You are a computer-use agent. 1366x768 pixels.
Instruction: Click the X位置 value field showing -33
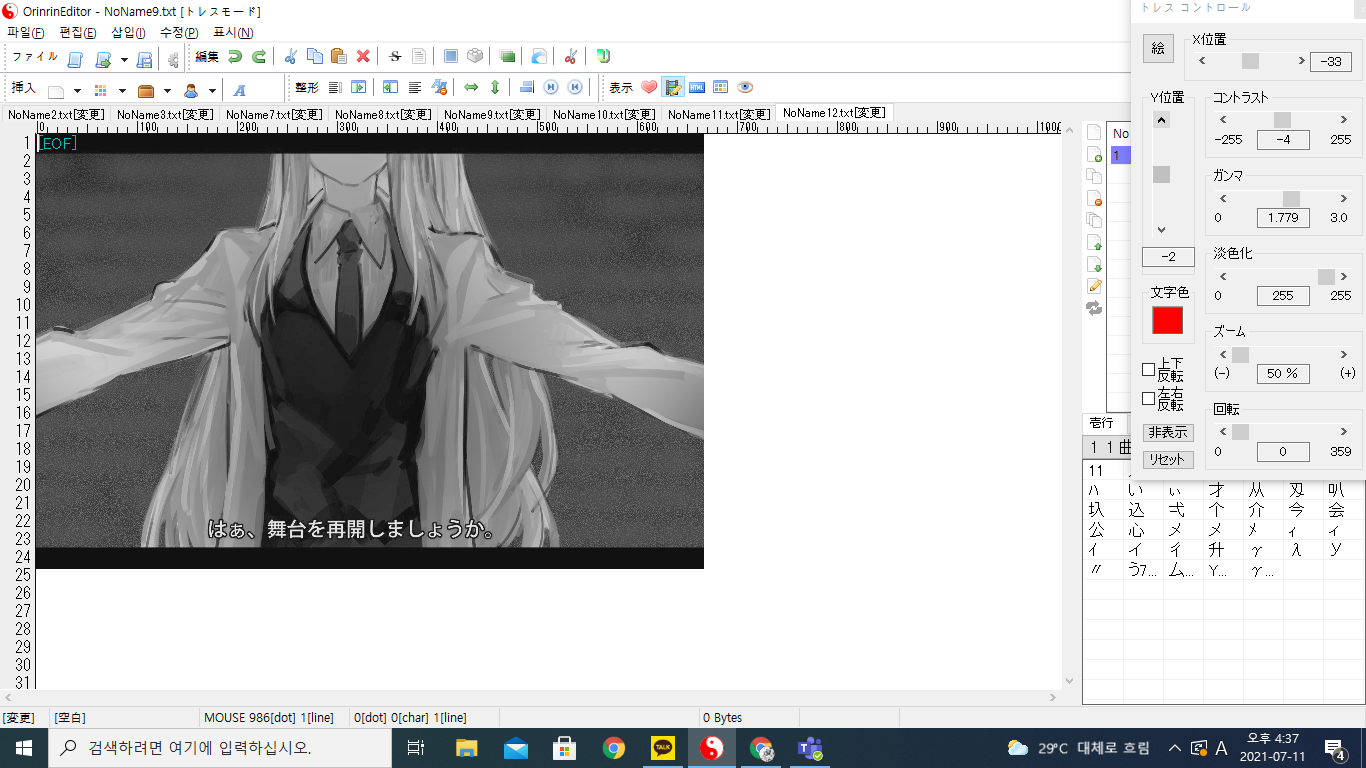click(1331, 61)
